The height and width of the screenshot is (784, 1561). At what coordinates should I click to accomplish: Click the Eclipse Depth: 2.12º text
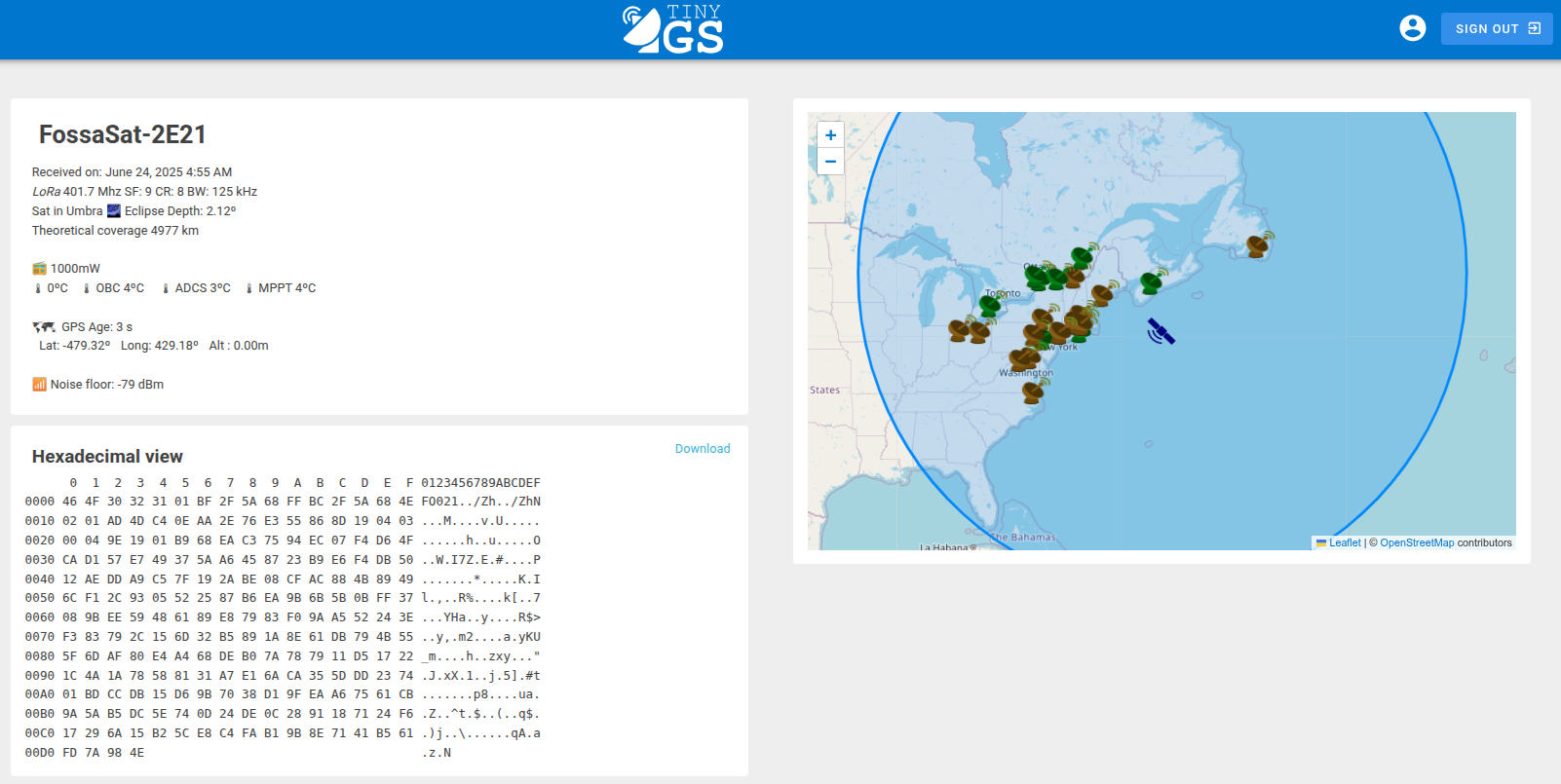click(x=180, y=211)
